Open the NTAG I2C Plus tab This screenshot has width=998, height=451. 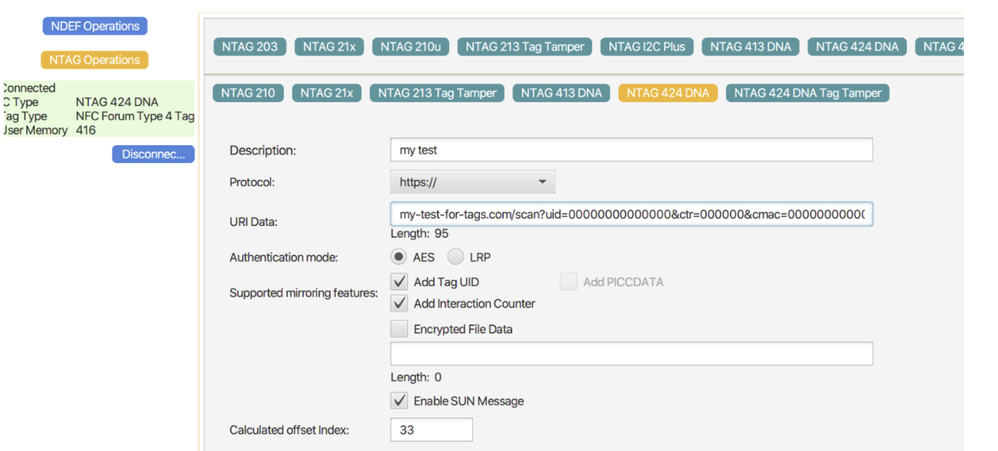pos(647,47)
